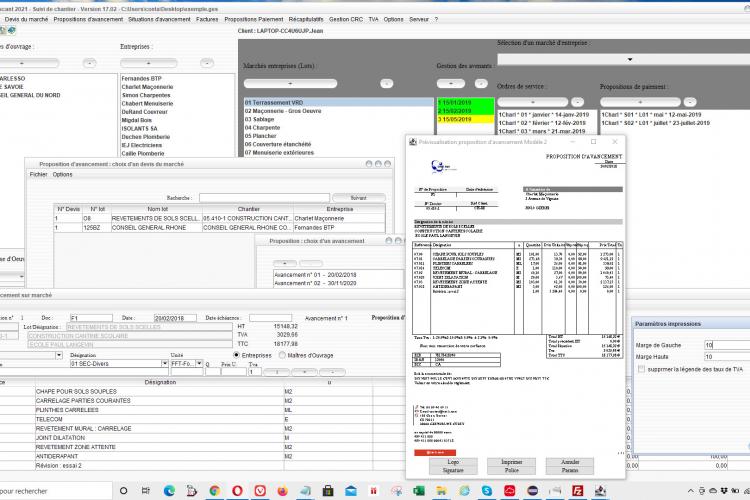750x500 pixels.
Task: Open the Gestion CRC menu
Action: (x=346, y=19)
